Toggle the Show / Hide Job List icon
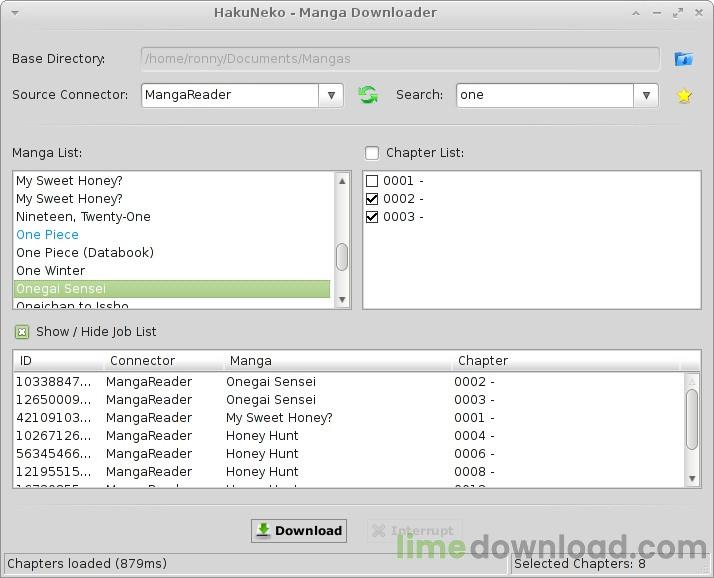This screenshot has width=714, height=578. [x=22, y=332]
